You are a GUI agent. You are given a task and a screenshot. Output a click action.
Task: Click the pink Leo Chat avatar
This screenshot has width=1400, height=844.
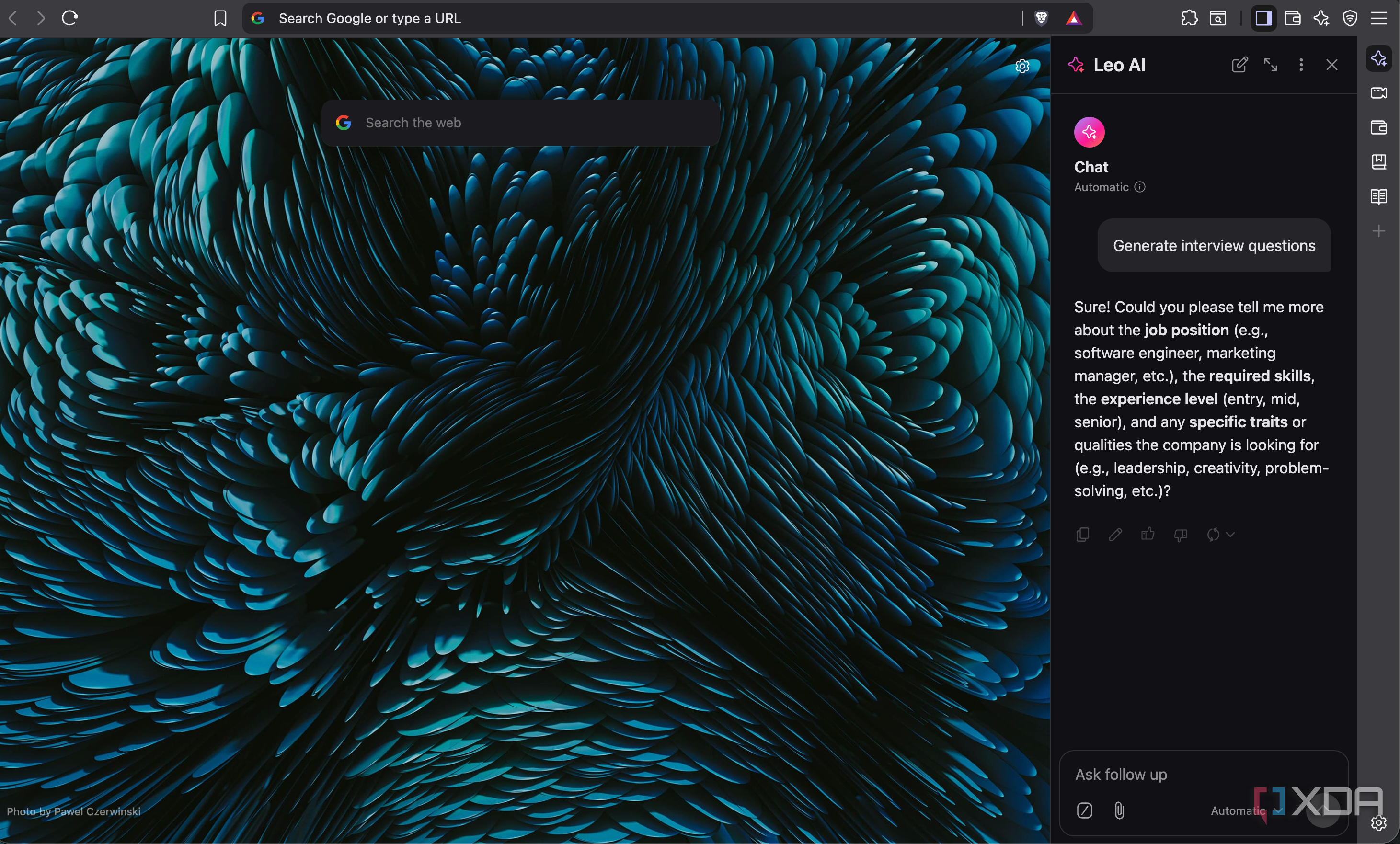tap(1089, 132)
